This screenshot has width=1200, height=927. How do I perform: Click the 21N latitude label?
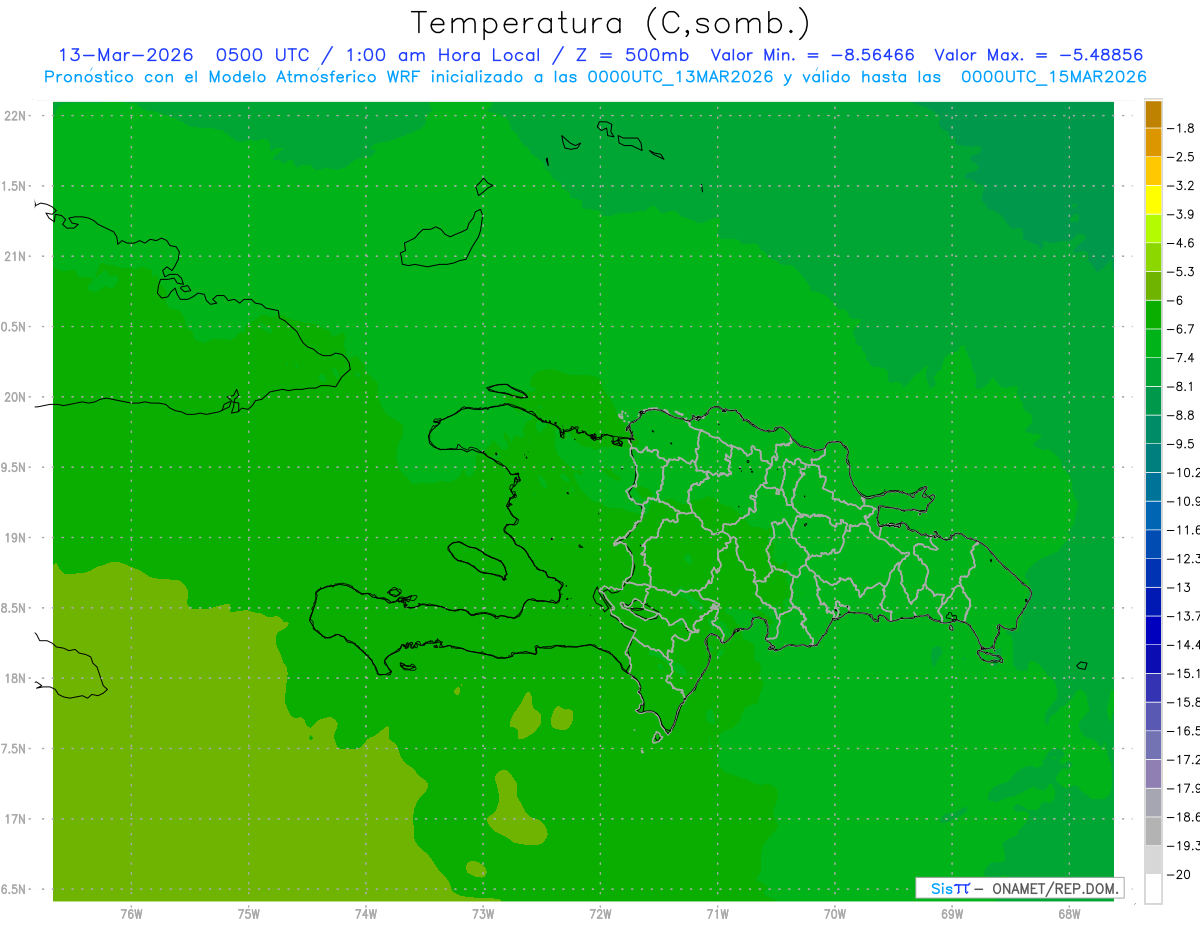(17, 256)
